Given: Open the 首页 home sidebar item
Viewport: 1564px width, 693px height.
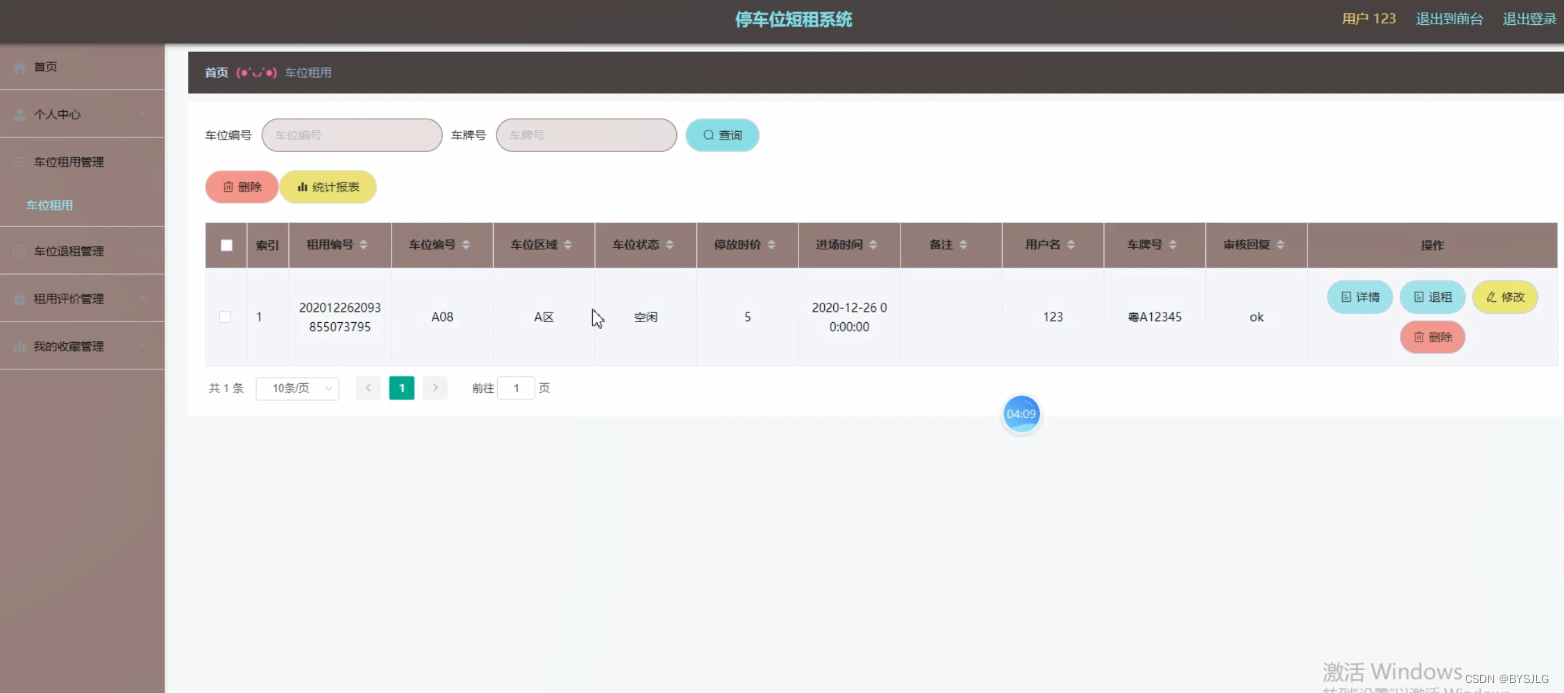Looking at the screenshot, I should (x=82, y=67).
